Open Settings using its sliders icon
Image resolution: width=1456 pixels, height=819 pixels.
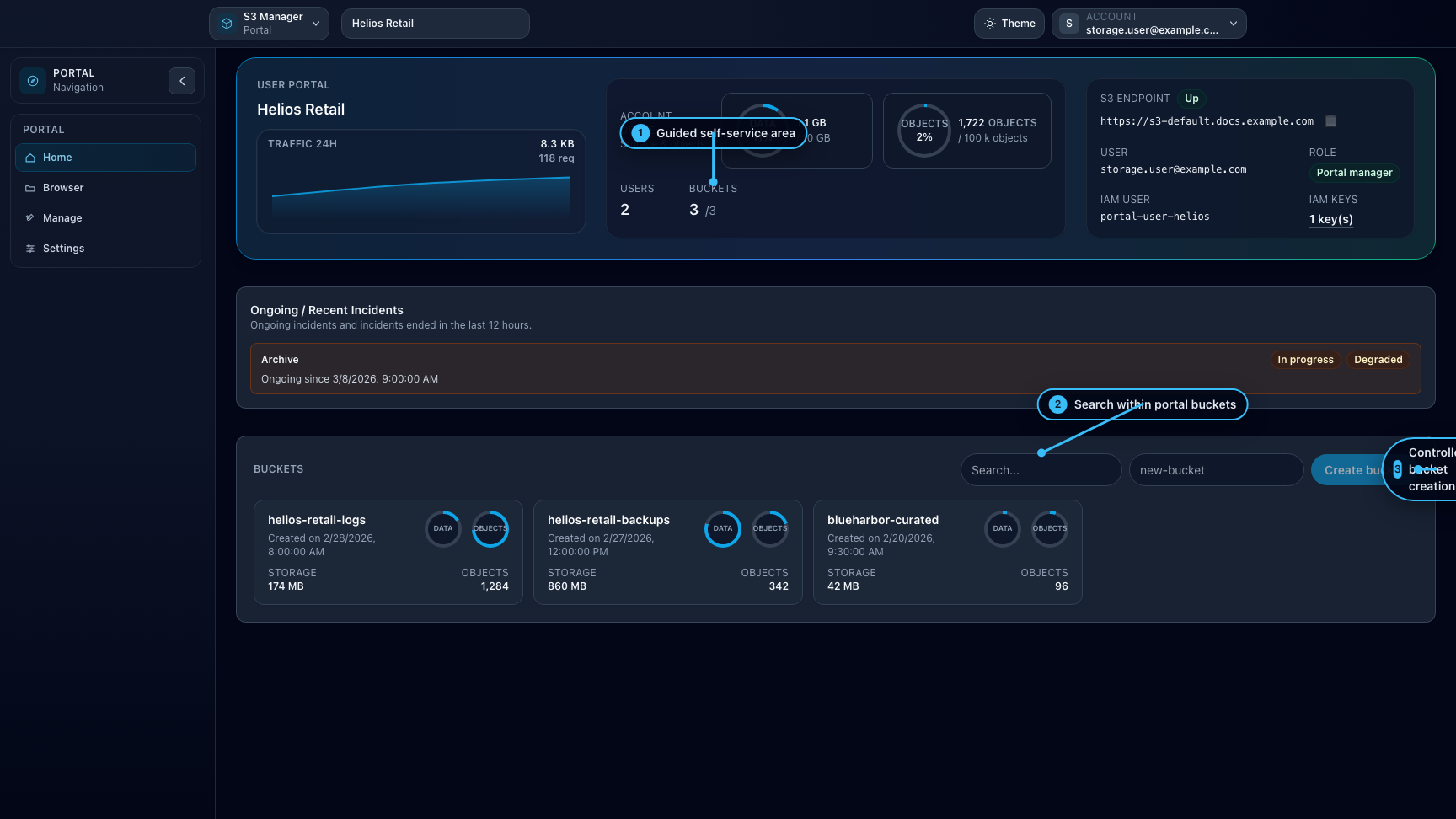tap(29, 248)
